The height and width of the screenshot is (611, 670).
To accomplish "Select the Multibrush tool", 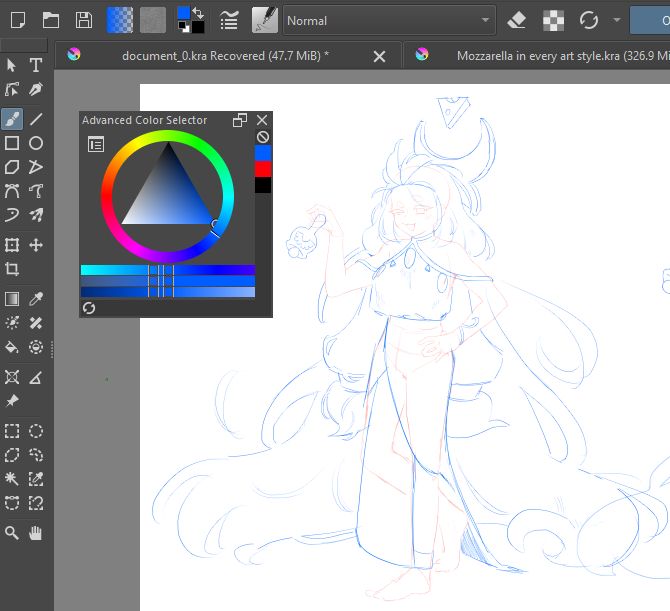I will (x=36, y=215).
